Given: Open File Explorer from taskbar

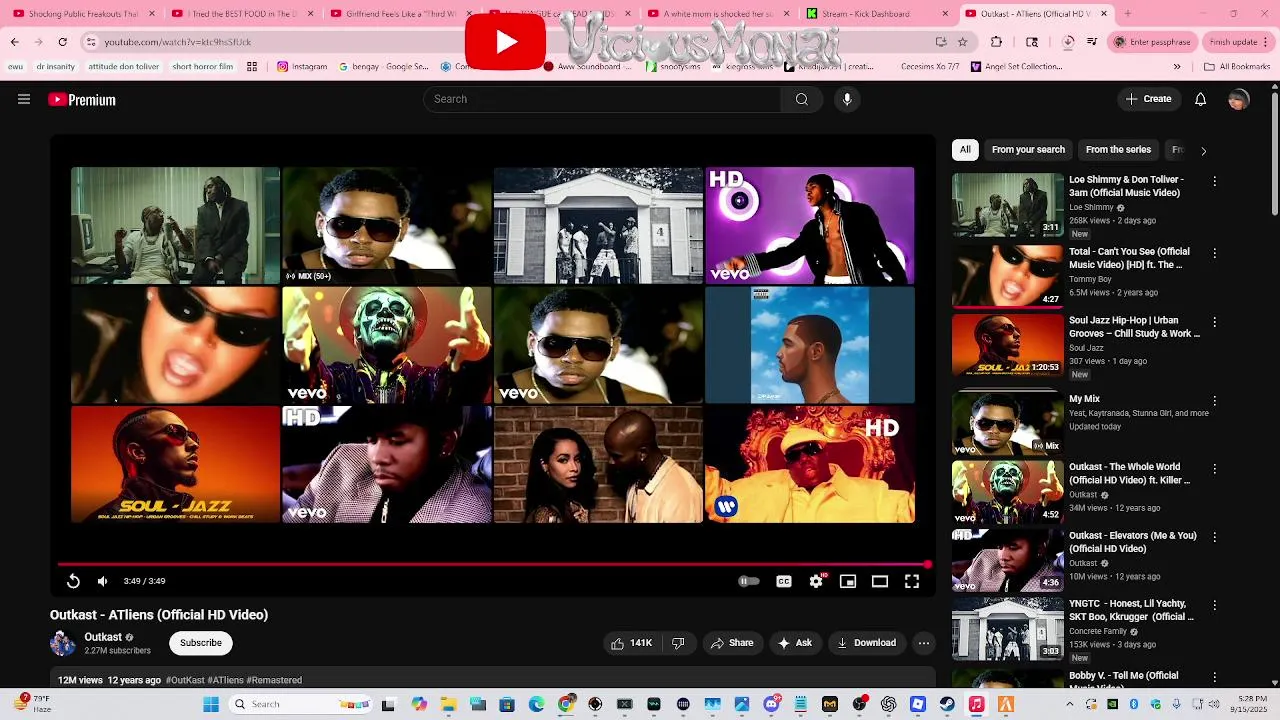Looking at the screenshot, I should click(449, 704).
